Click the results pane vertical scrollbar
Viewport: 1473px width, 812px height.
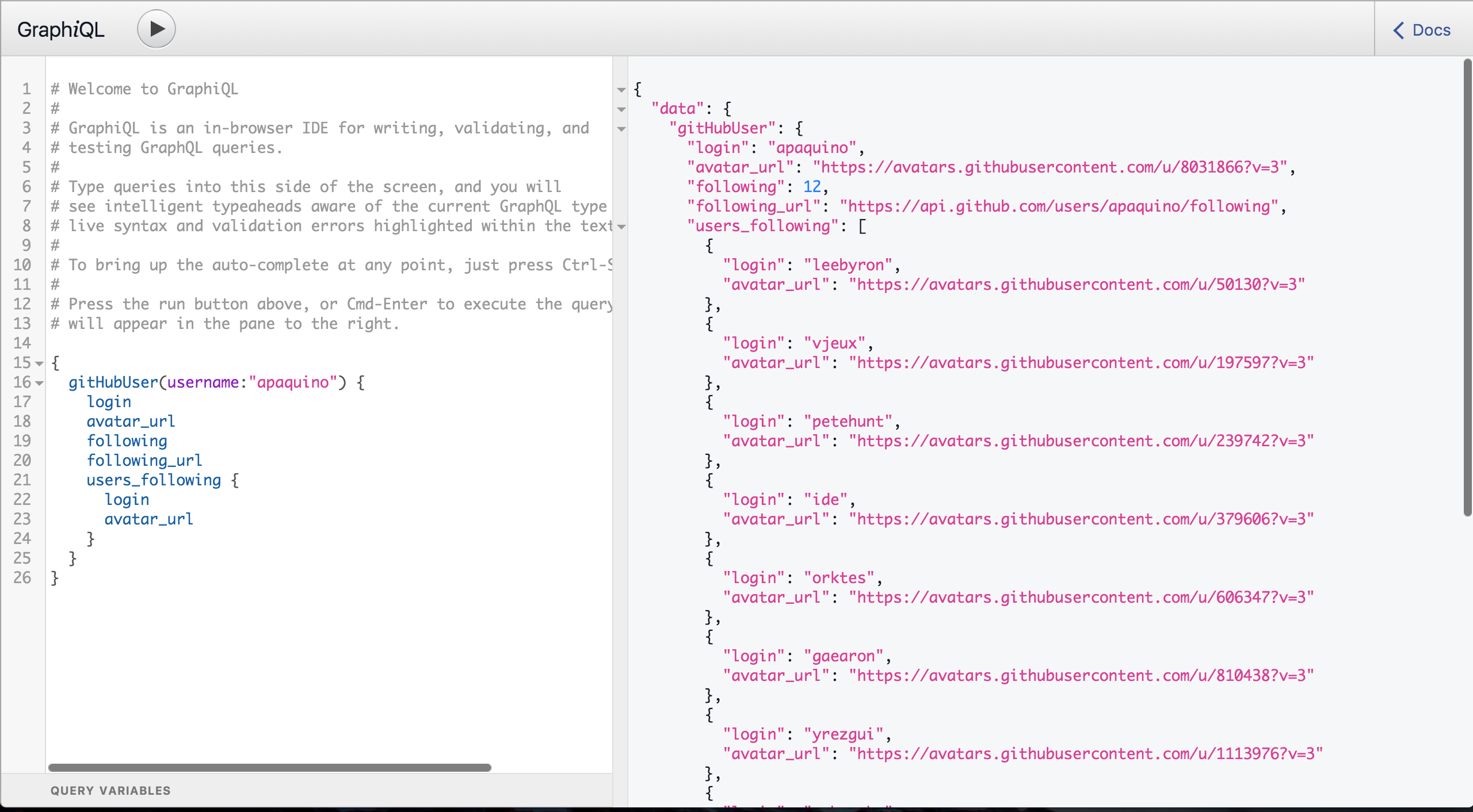[x=1466, y=288]
